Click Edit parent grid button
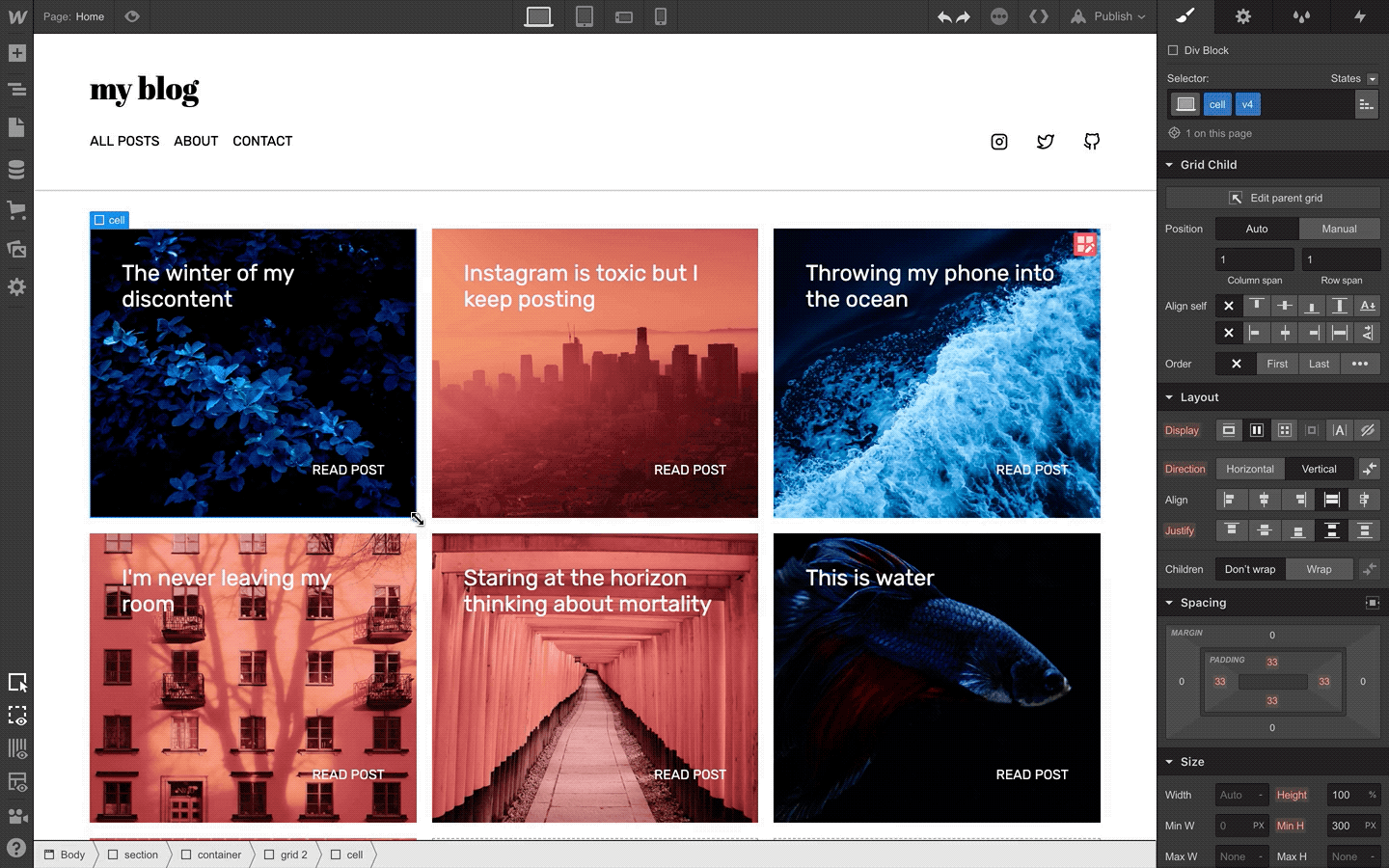 pos(1273,198)
